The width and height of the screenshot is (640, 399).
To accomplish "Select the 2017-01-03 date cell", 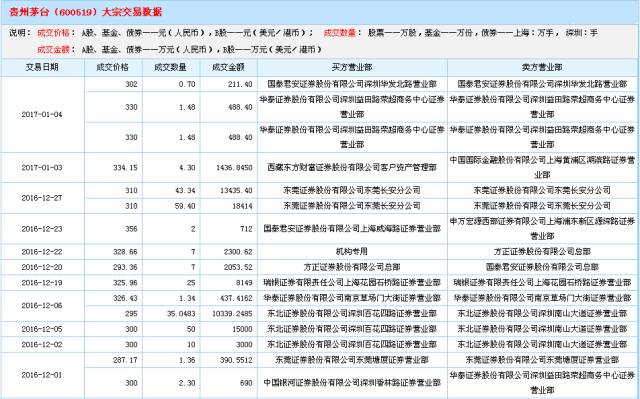I will (42, 168).
